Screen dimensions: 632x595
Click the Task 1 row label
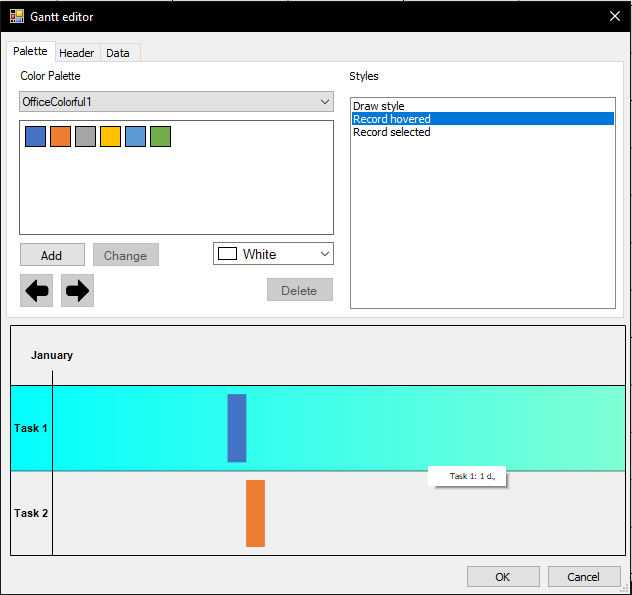31,428
